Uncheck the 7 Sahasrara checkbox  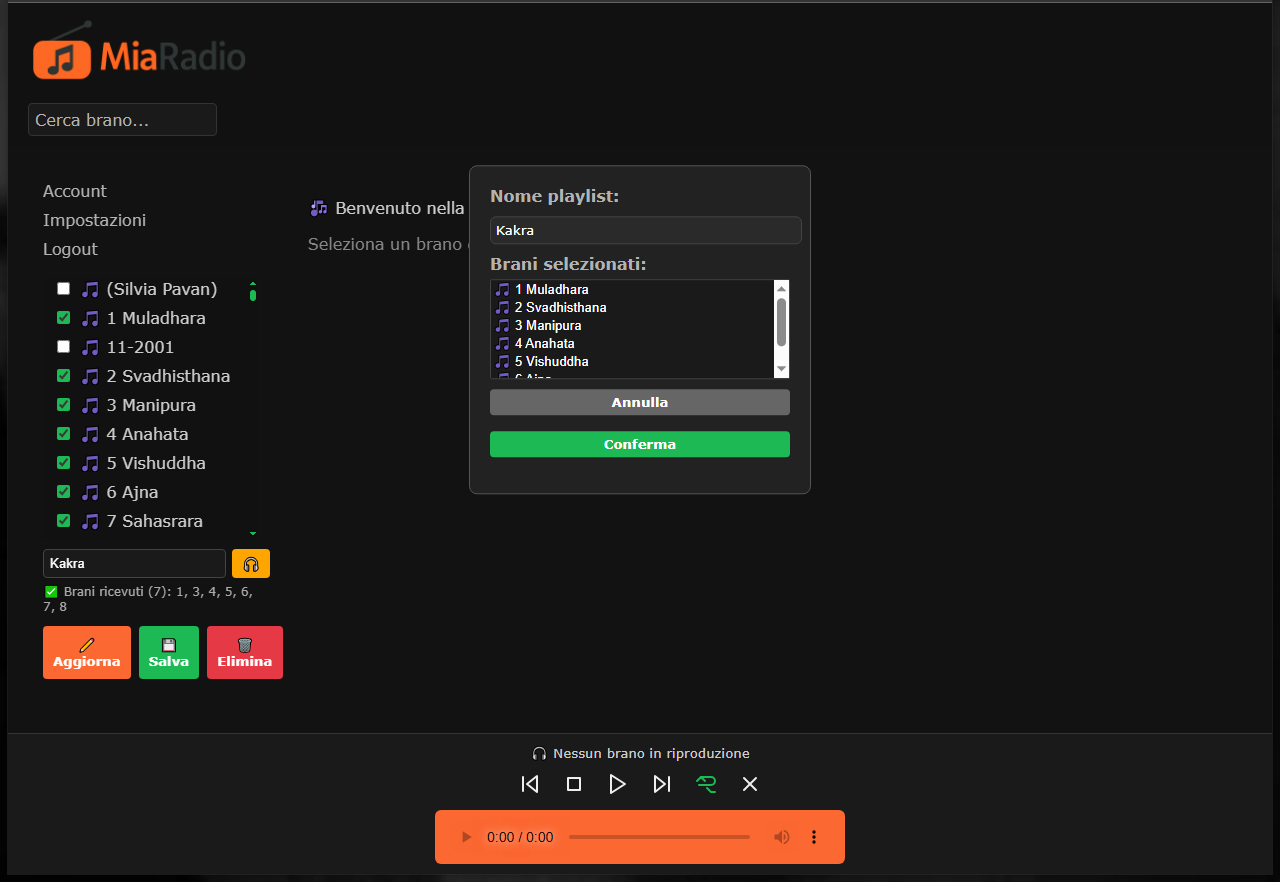pyautogui.click(x=64, y=521)
